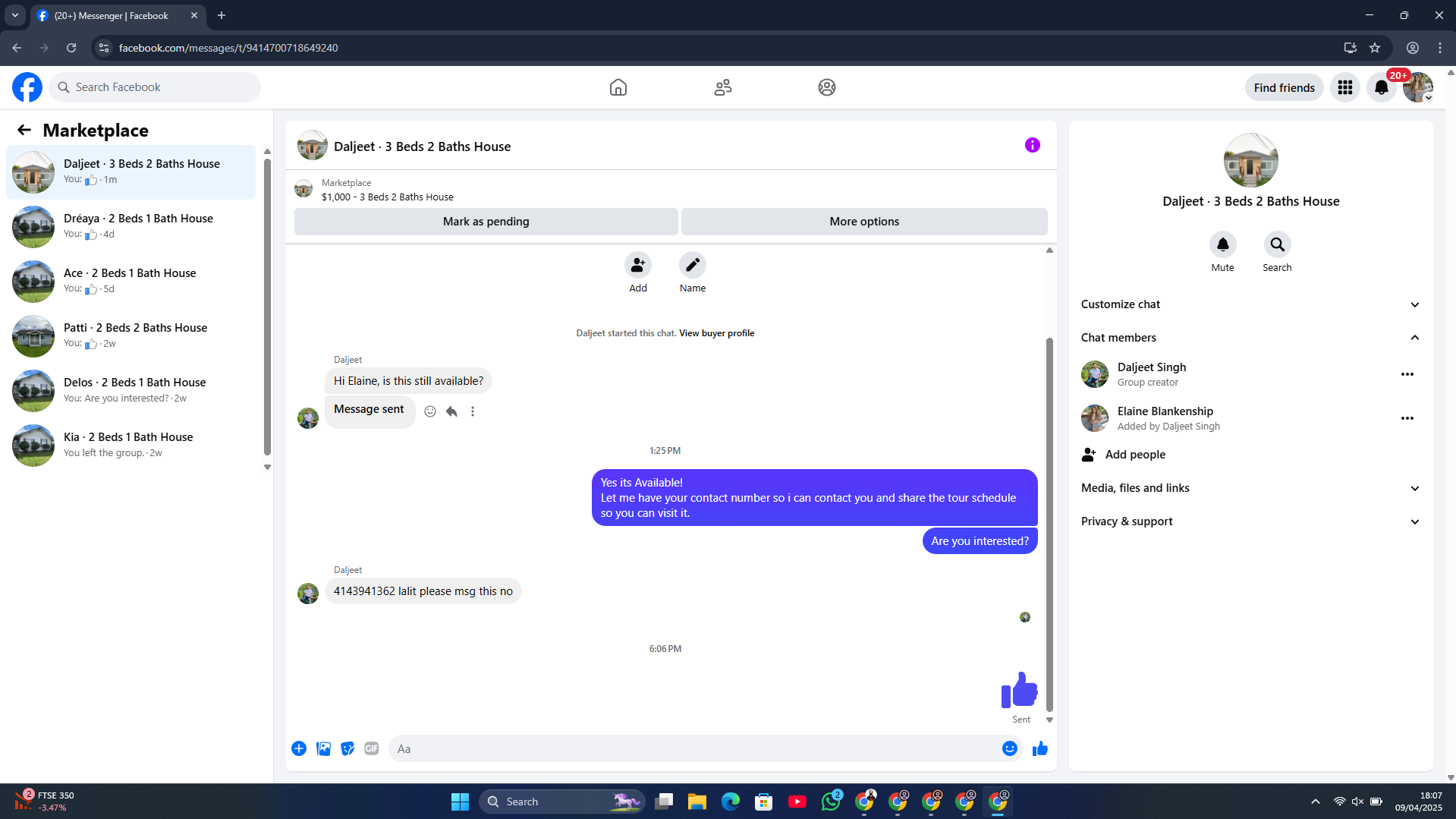Click the conversation list scrollbar
This screenshot has height=819, width=1456.
(x=267, y=307)
